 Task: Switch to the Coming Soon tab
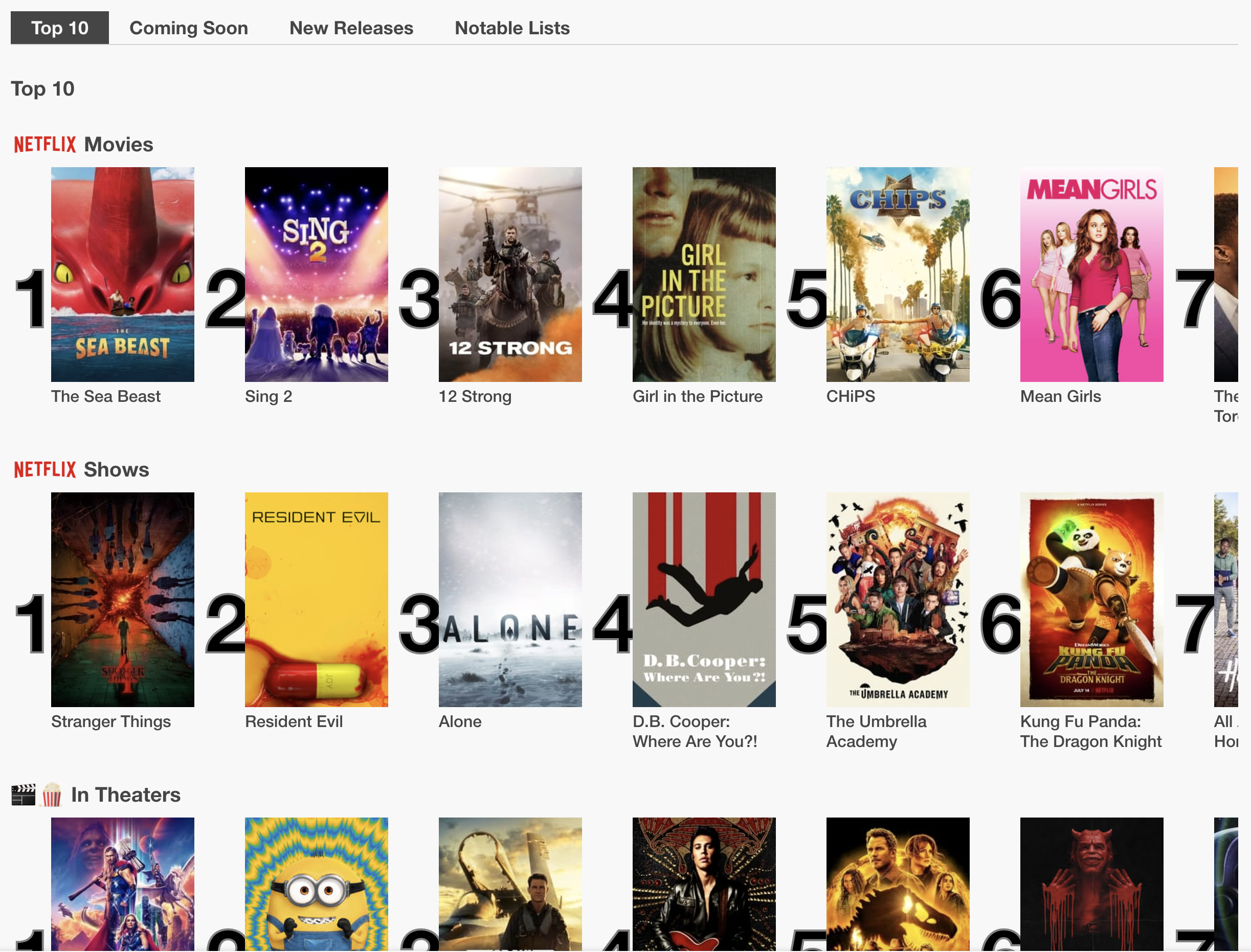point(188,28)
